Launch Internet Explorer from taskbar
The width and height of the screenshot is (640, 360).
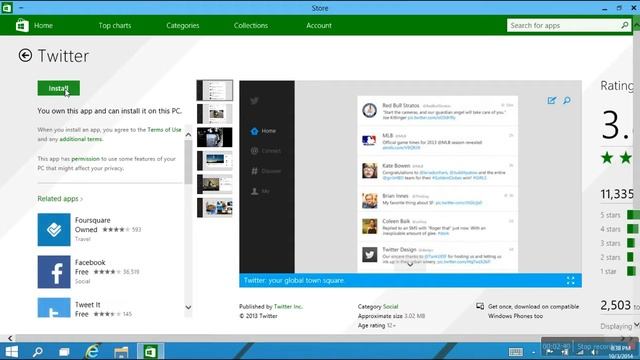tap(92, 351)
